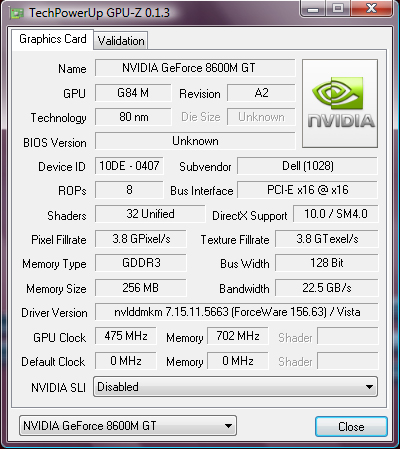400x449 pixels.
Task: Switch to the Validation tab
Action: click(121, 41)
